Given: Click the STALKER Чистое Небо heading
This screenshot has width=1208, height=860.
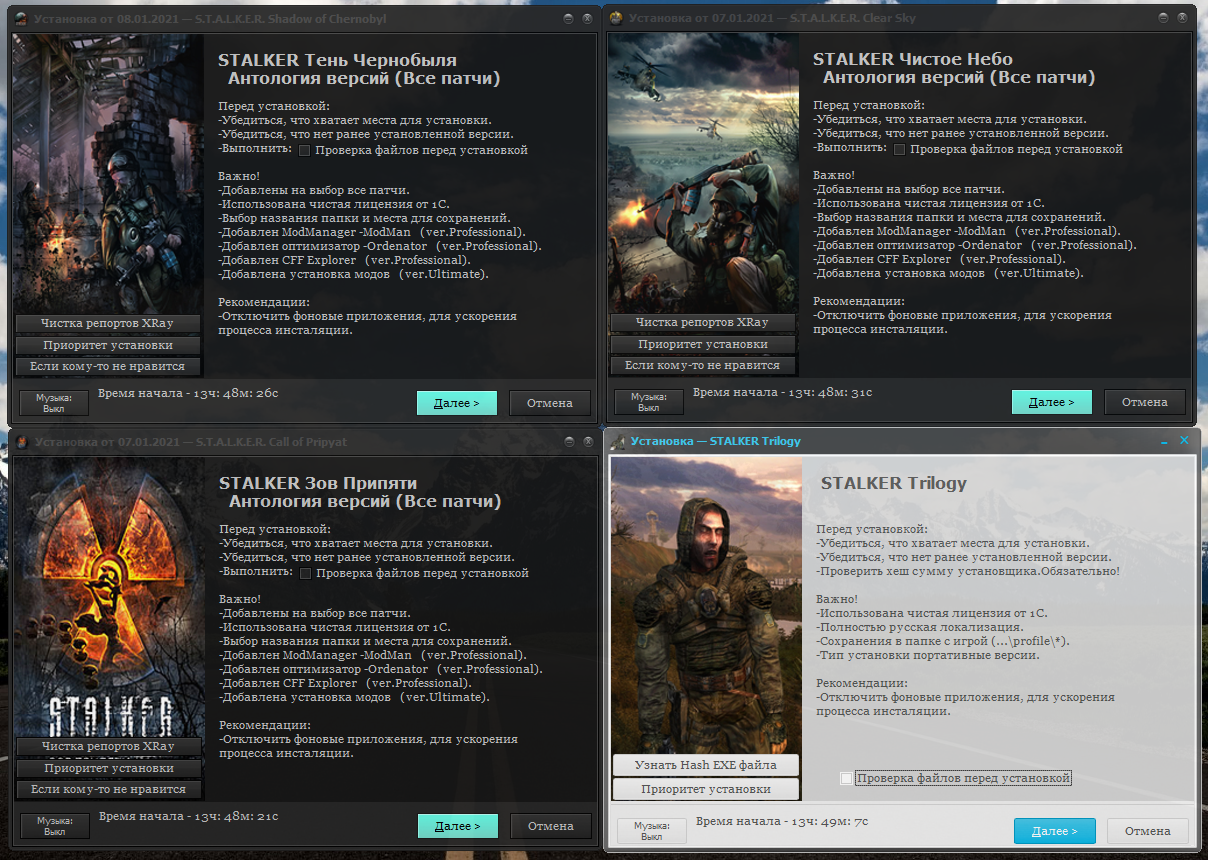Looking at the screenshot, I should click(x=912, y=59).
